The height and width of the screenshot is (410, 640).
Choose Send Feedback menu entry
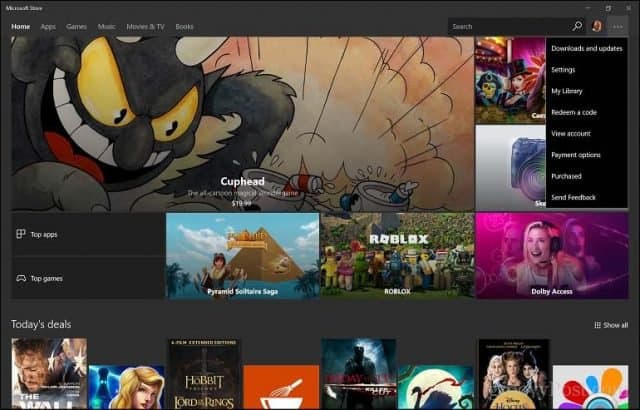(x=587, y=197)
